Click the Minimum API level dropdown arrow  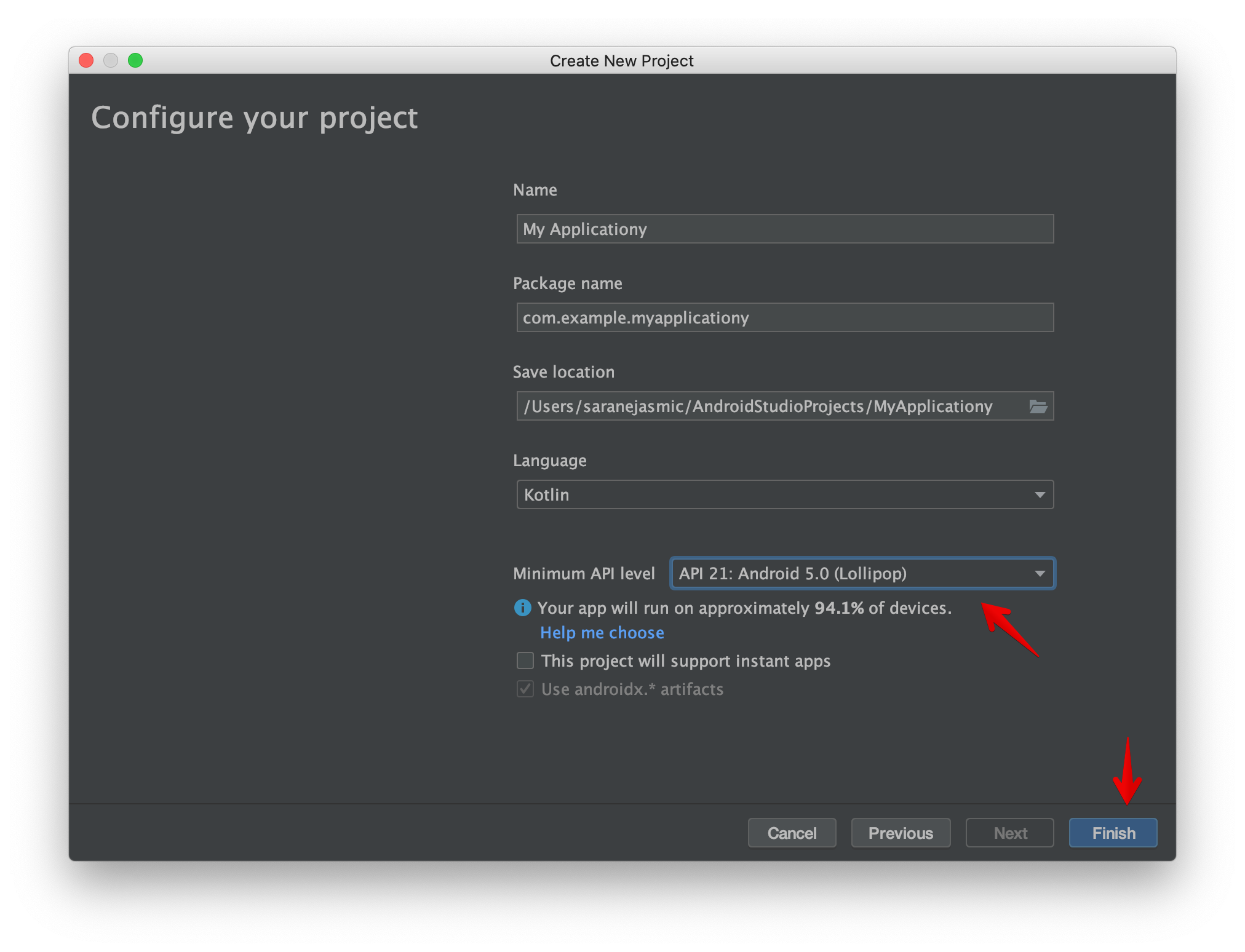[1040, 573]
